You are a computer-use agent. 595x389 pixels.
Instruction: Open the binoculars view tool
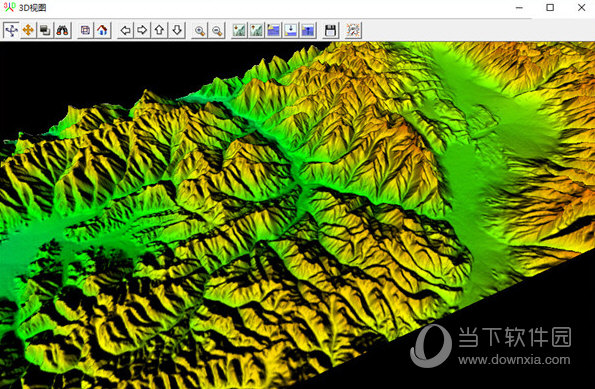point(62,30)
